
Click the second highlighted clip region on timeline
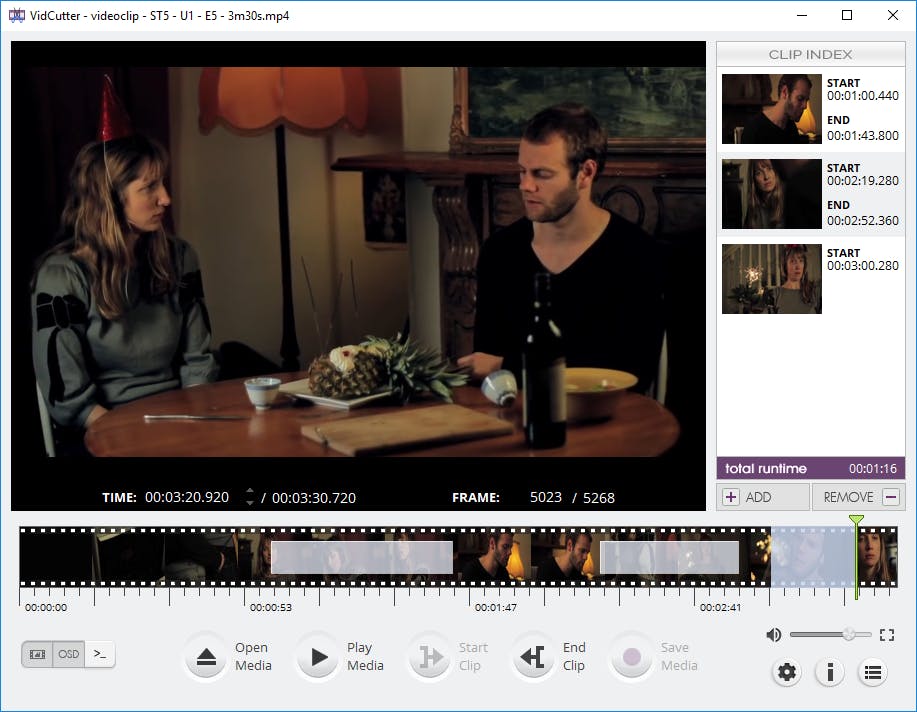pos(670,558)
